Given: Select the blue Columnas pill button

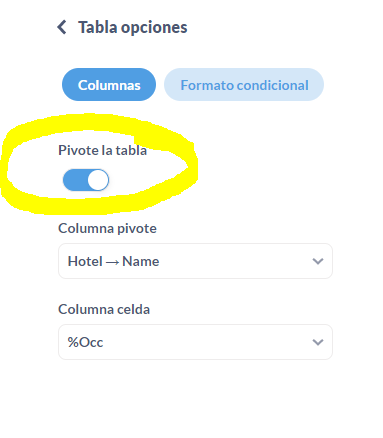Looking at the screenshot, I should click(x=109, y=85).
